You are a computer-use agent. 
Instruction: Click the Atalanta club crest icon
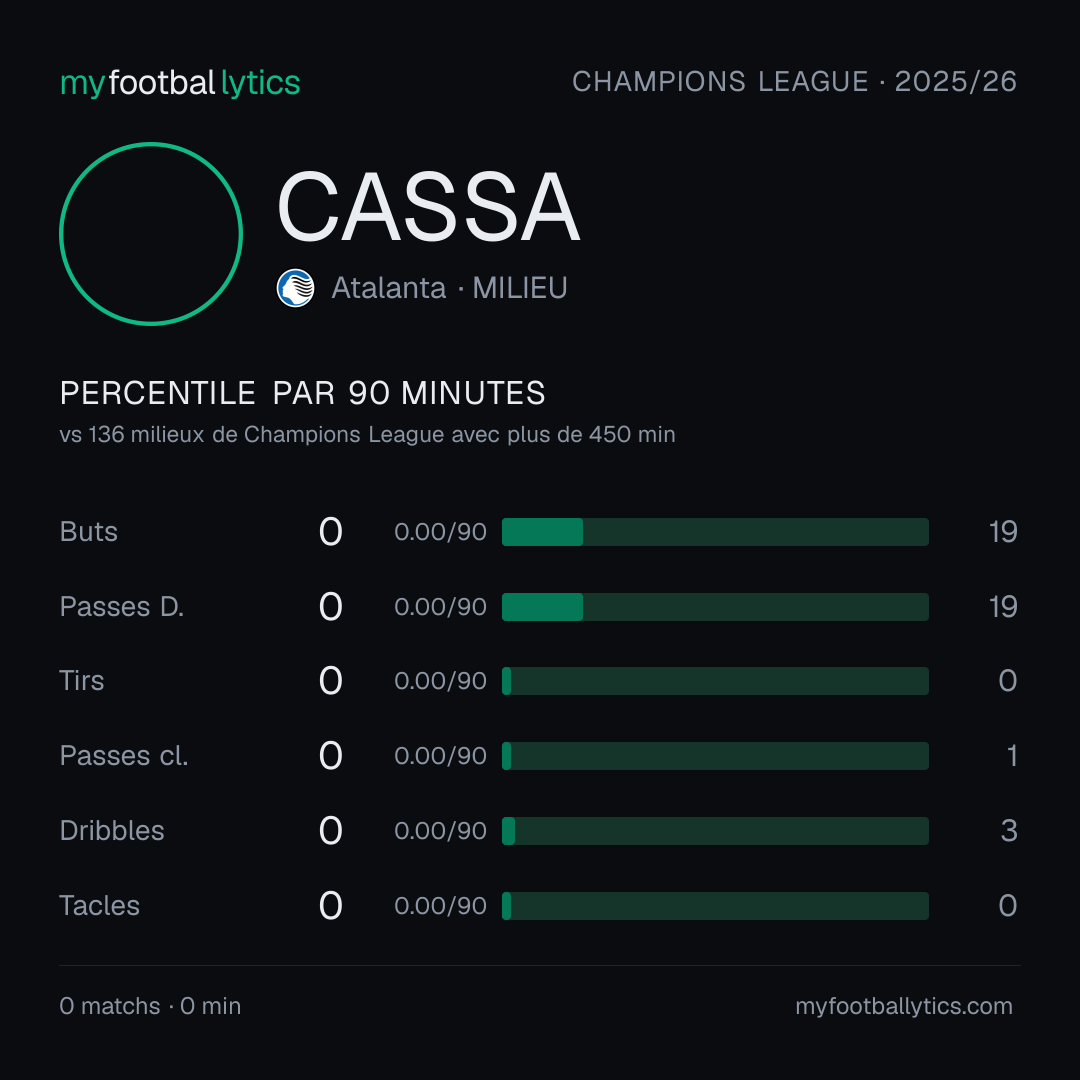click(295, 288)
